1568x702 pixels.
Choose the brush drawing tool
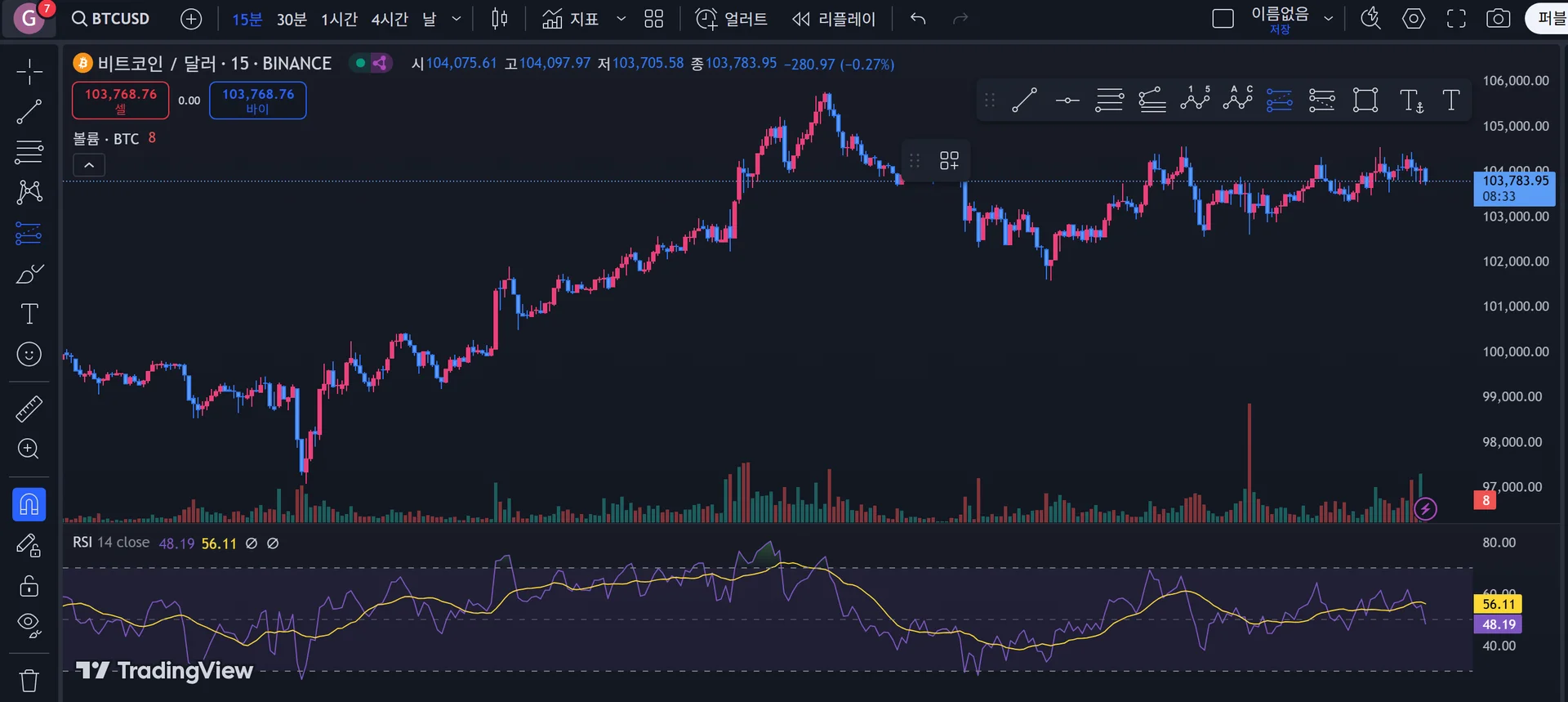[x=29, y=274]
